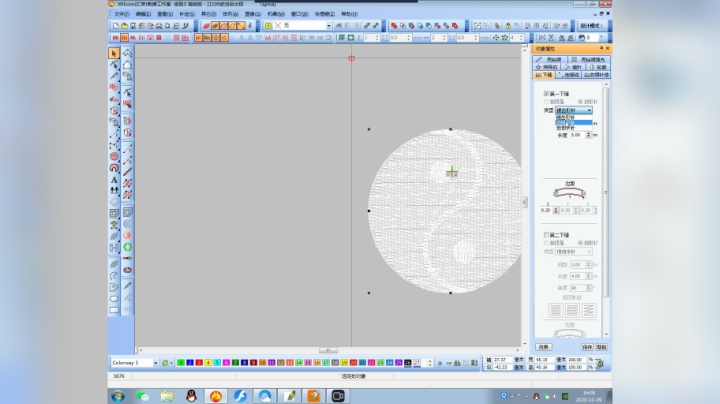
Task: Click the first of the three stitch pattern buttons
Action: point(556,310)
